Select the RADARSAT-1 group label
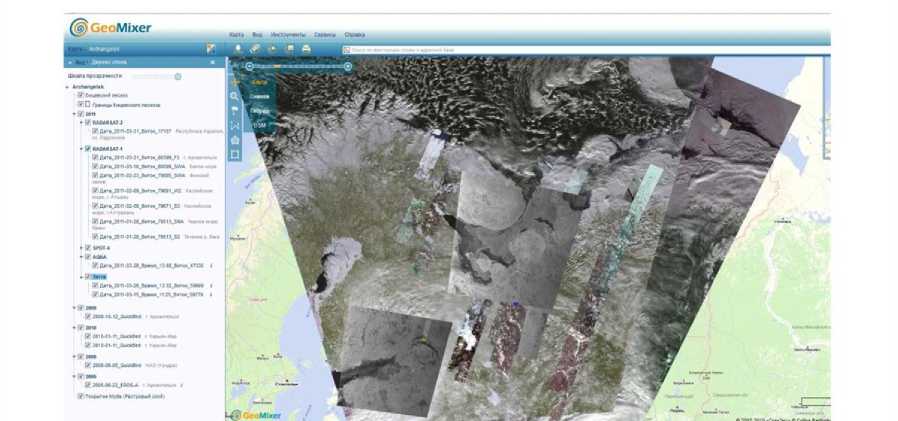This screenshot has width=898, height=421. tap(108, 148)
